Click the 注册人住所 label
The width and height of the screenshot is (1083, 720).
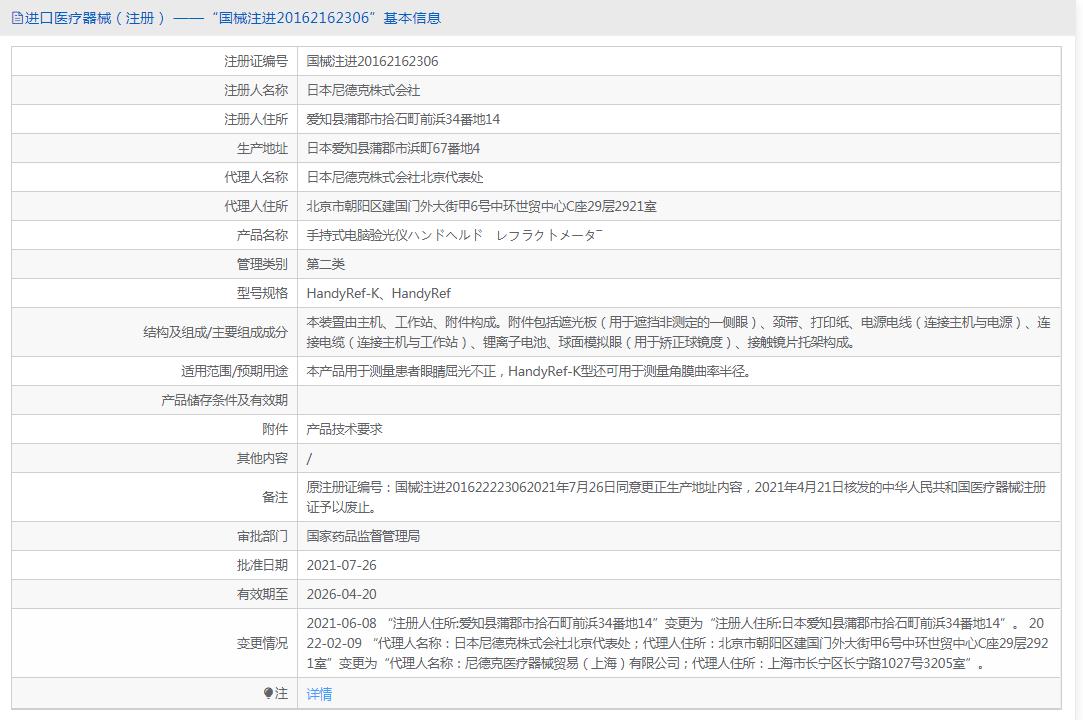tap(256, 120)
